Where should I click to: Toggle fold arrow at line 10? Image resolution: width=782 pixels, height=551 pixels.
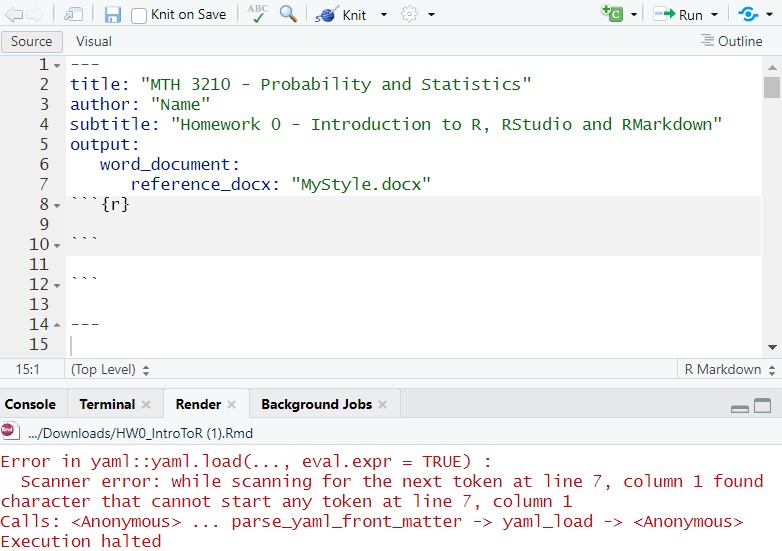click(x=57, y=245)
